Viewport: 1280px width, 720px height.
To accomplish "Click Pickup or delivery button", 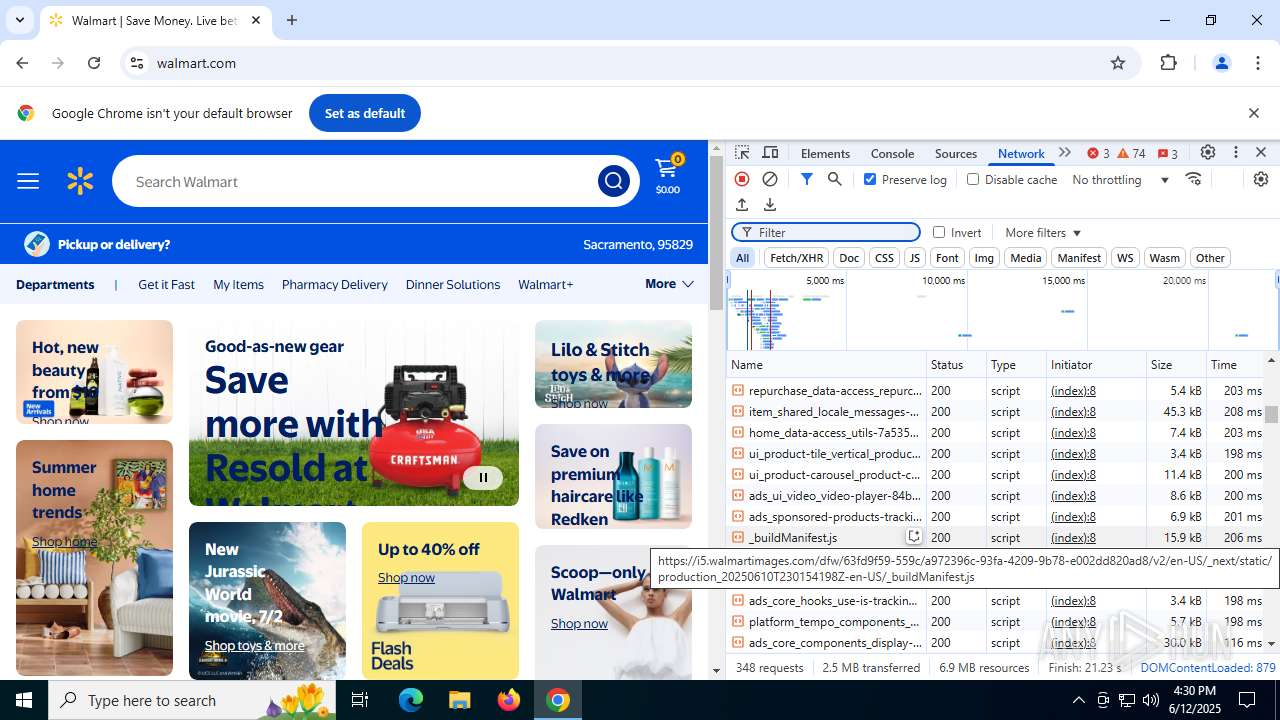I will [97, 244].
